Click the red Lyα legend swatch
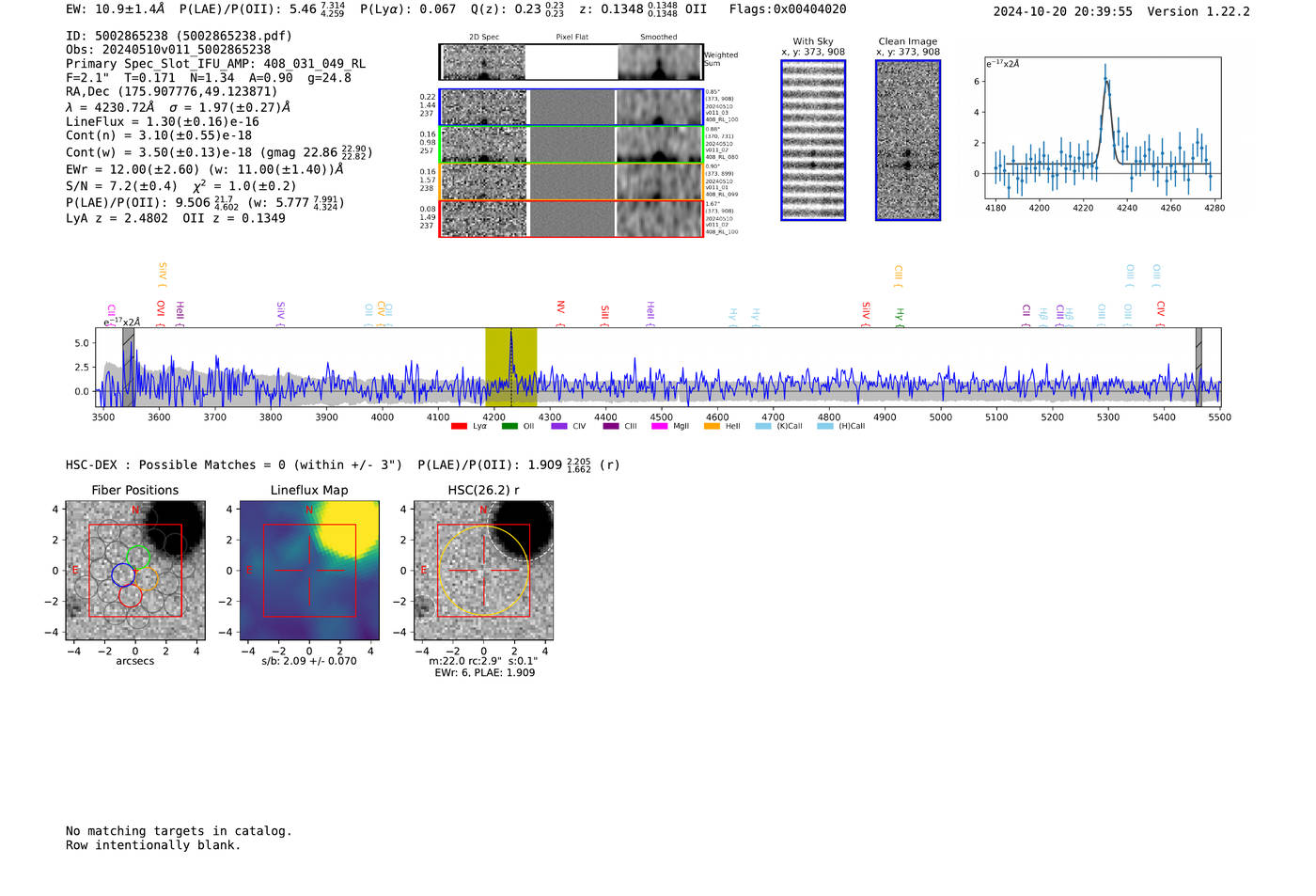Image resolution: width=1316 pixels, height=896 pixels. 459,427
